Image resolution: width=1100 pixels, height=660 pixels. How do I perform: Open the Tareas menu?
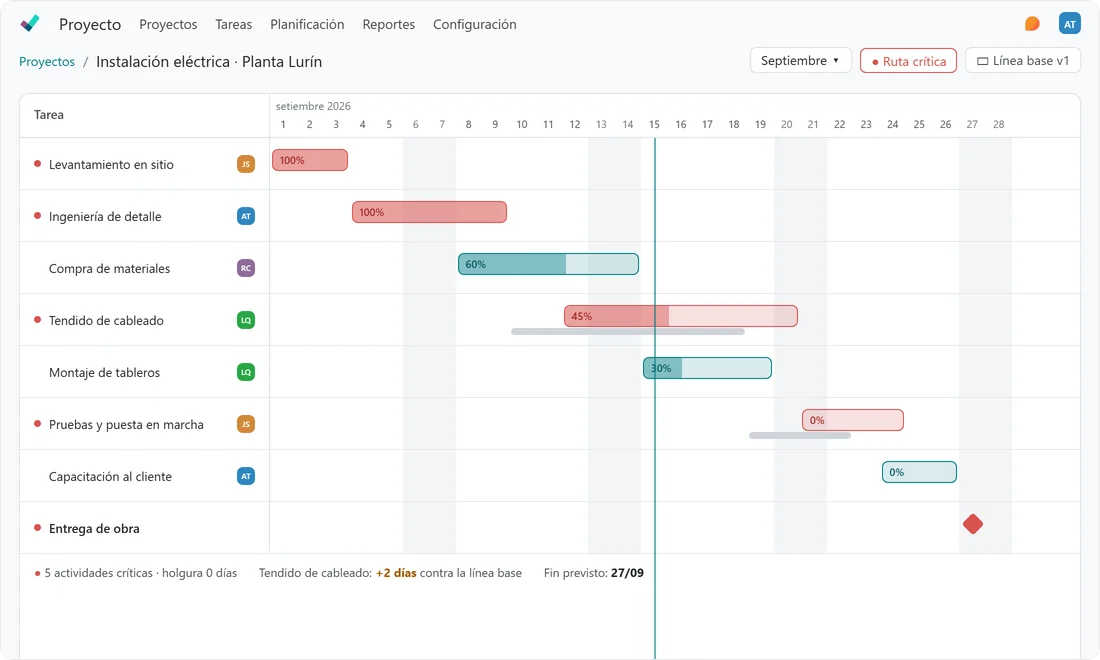(234, 25)
